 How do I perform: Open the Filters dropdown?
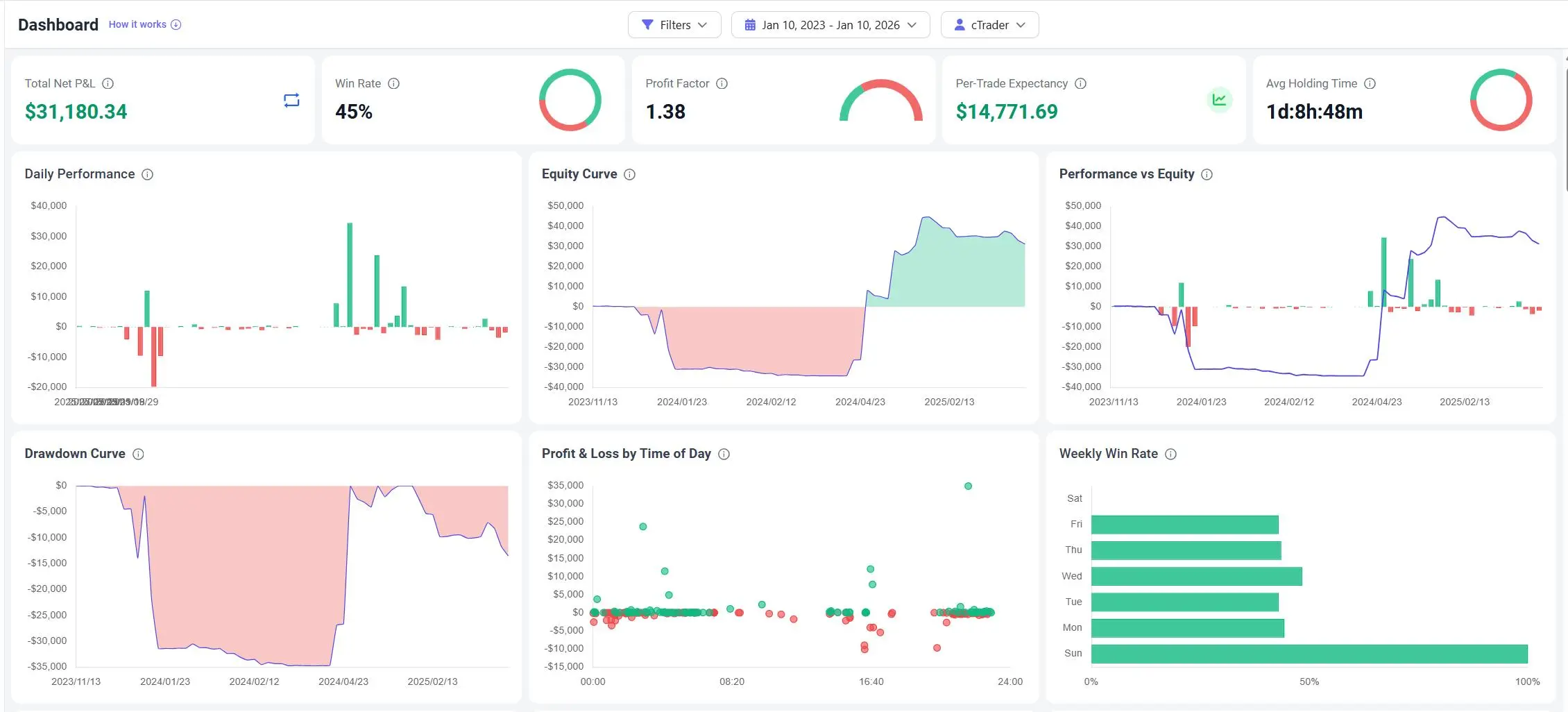click(x=674, y=24)
